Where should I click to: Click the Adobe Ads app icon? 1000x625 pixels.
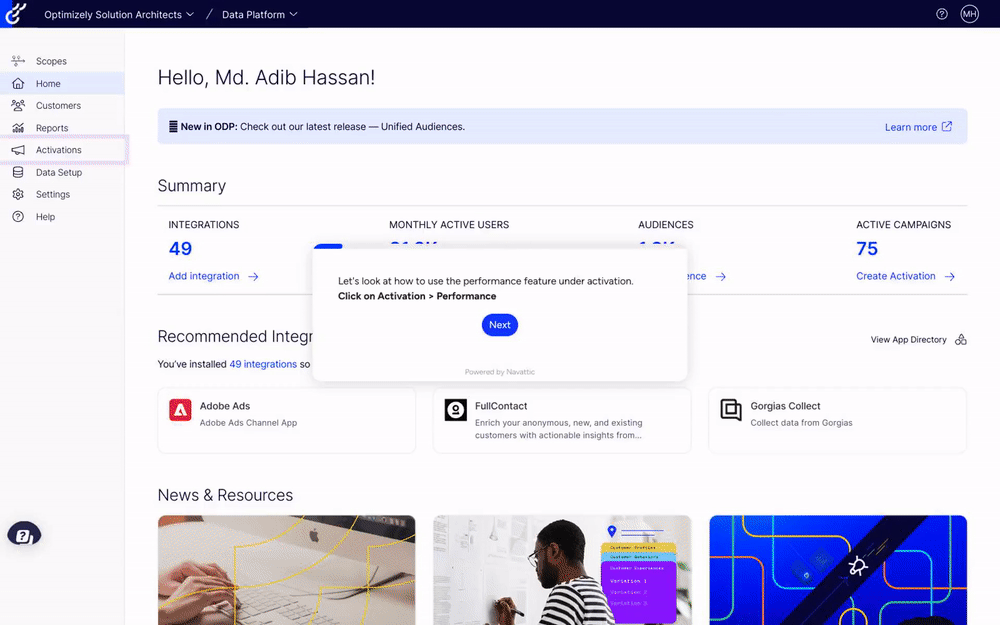(x=180, y=410)
